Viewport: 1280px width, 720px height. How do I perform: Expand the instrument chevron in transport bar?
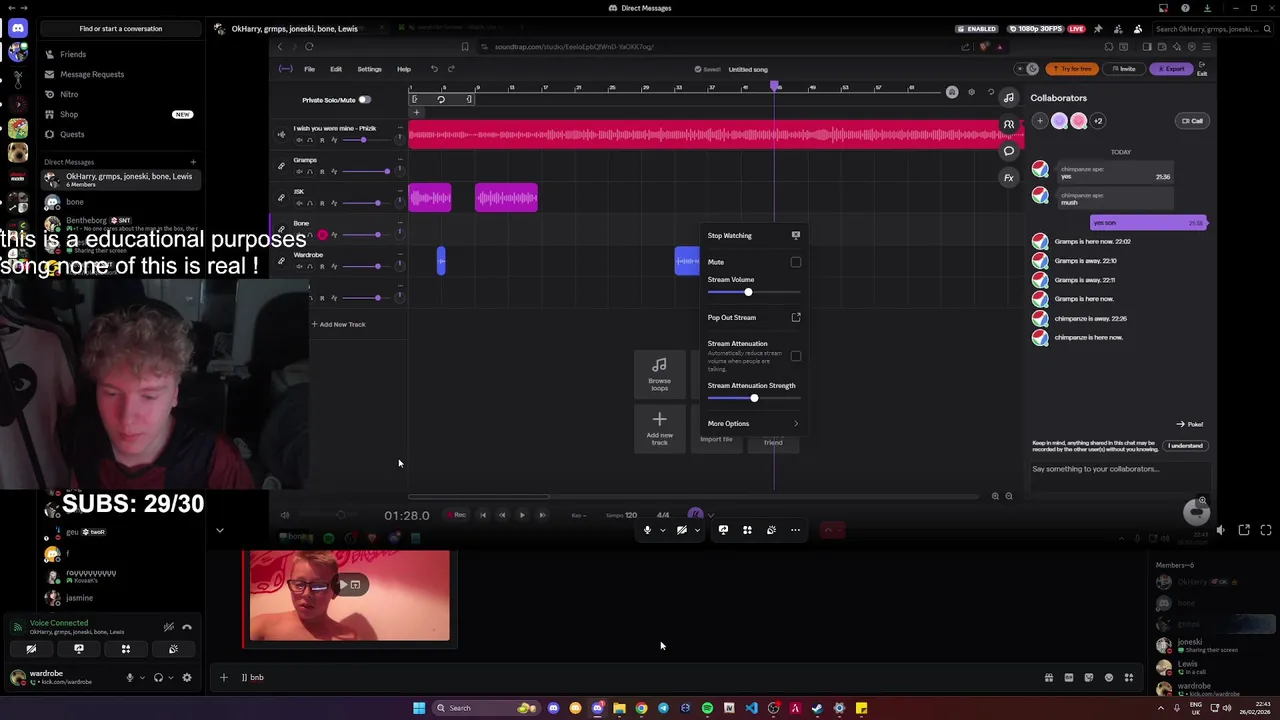point(711,515)
